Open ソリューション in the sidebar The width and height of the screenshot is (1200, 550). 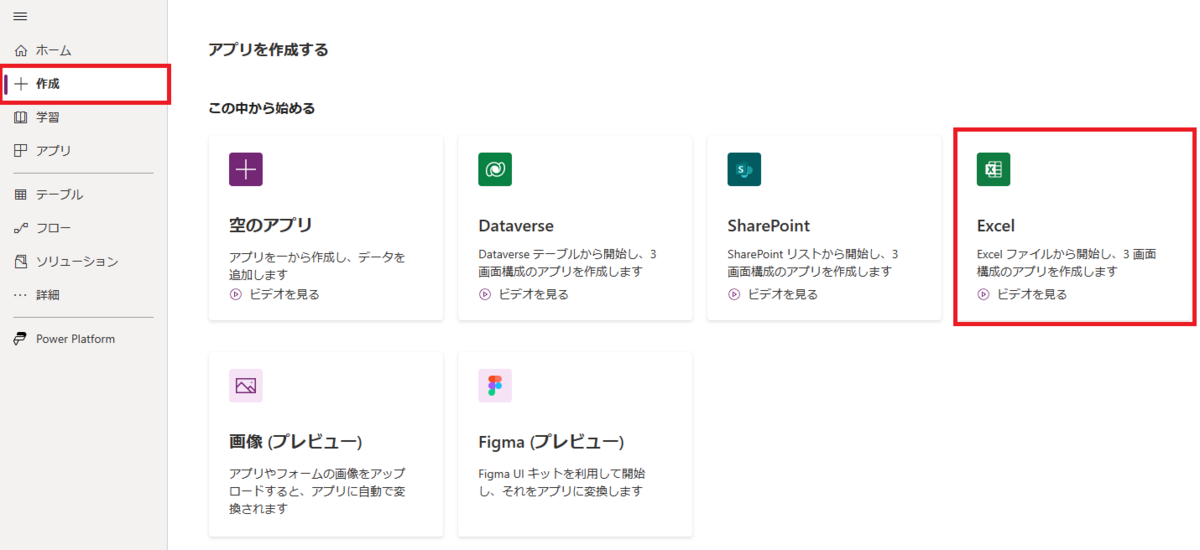(84, 262)
